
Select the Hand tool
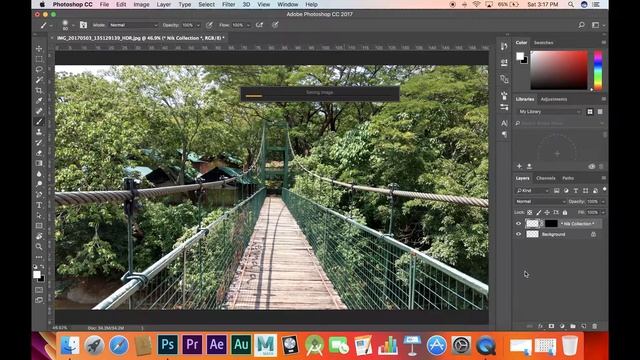pyautogui.click(x=39, y=236)
